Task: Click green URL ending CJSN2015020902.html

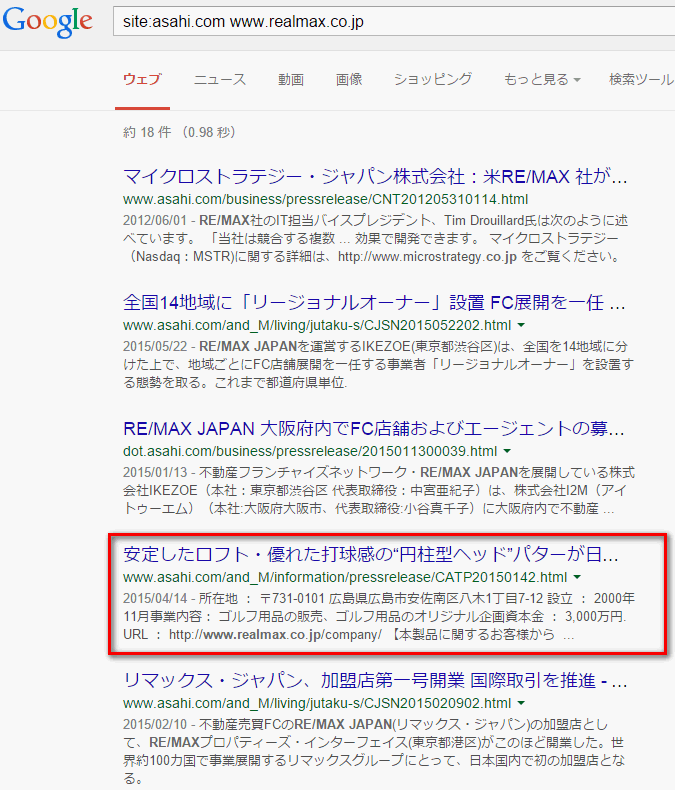Action: coord(317,703)
